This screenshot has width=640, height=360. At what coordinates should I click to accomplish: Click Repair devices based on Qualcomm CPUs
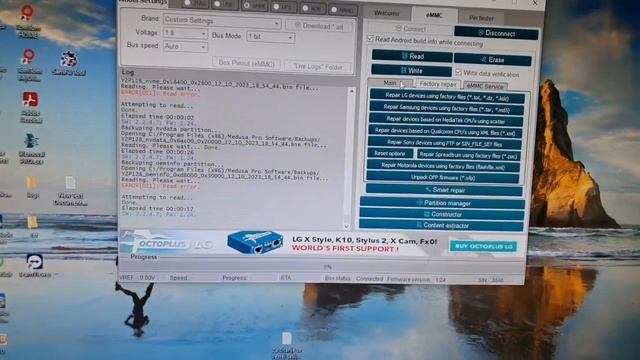pyautogui.click(x=445, y=132)
